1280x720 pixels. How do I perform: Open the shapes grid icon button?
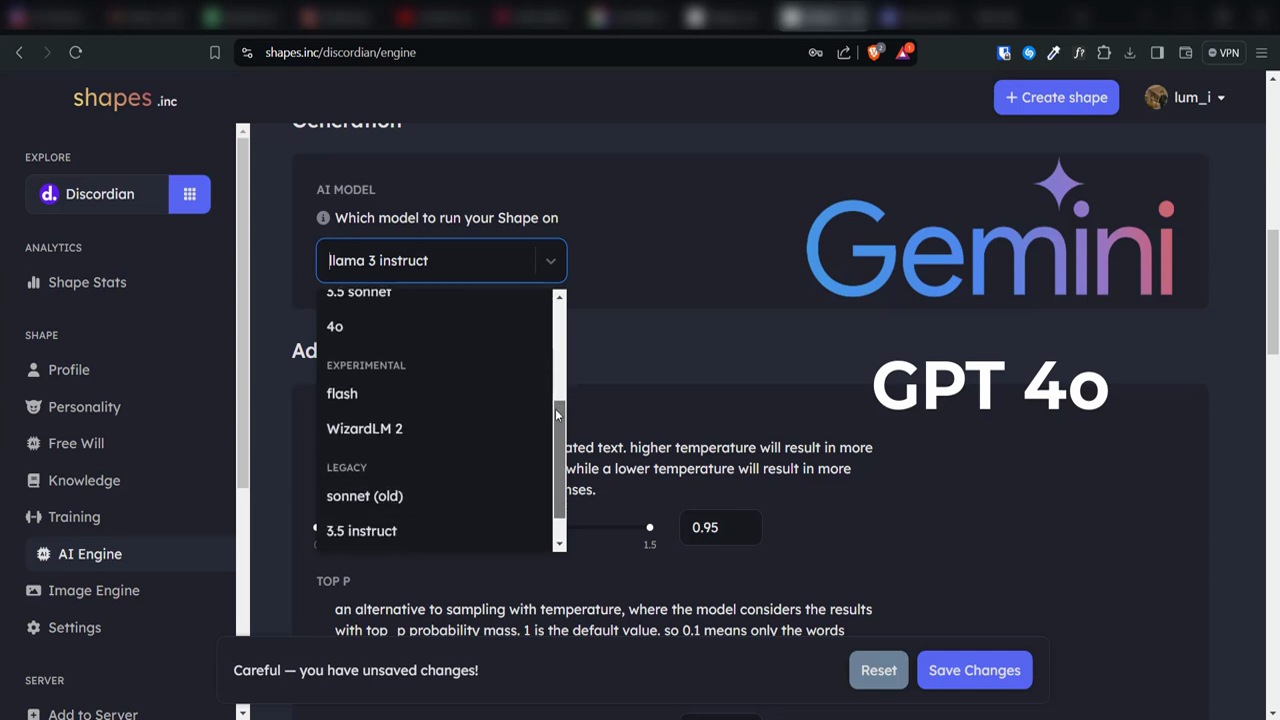click(x=189, y=194)
